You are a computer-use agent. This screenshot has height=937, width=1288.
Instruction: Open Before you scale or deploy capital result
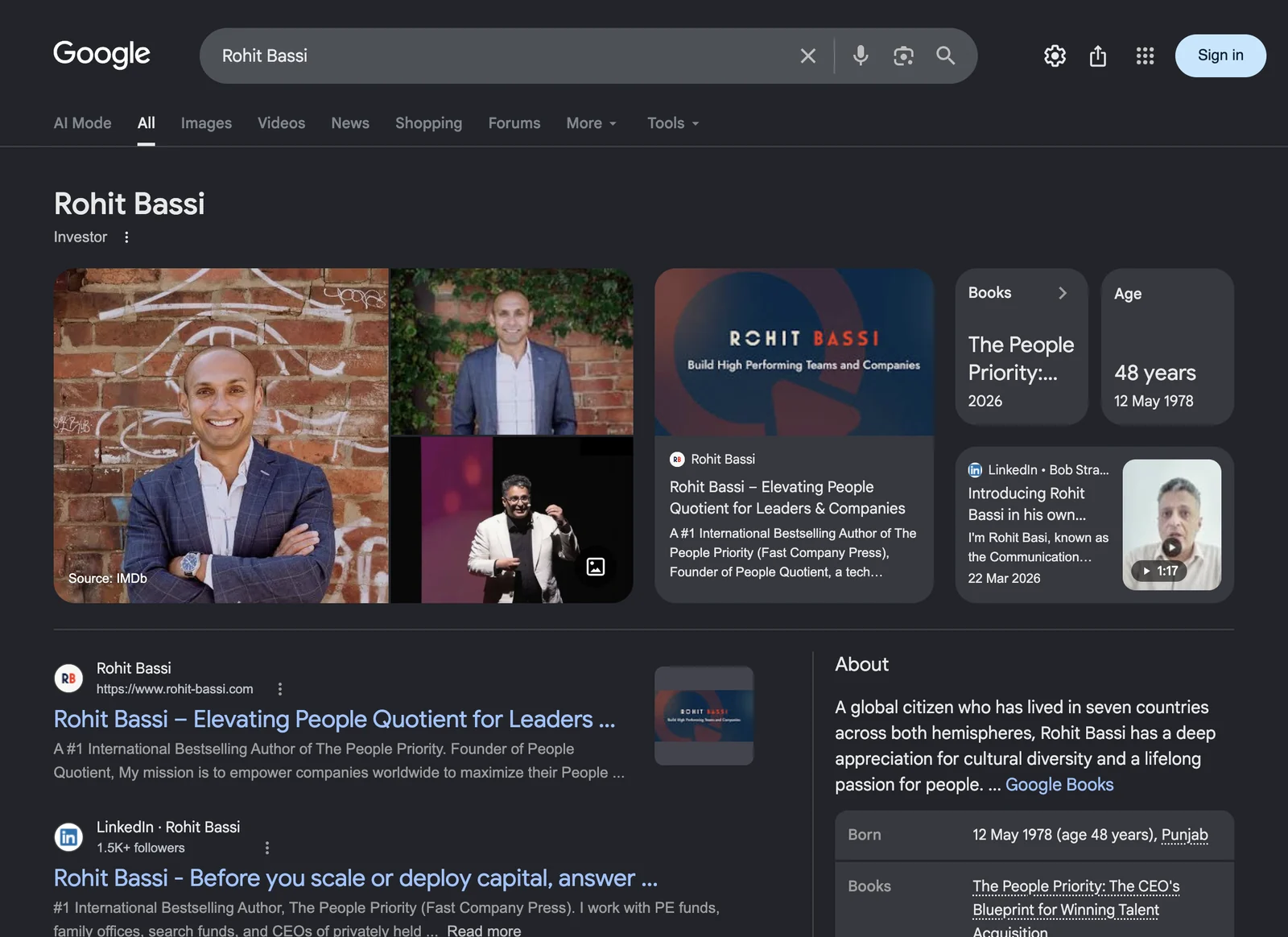[356, 877]
